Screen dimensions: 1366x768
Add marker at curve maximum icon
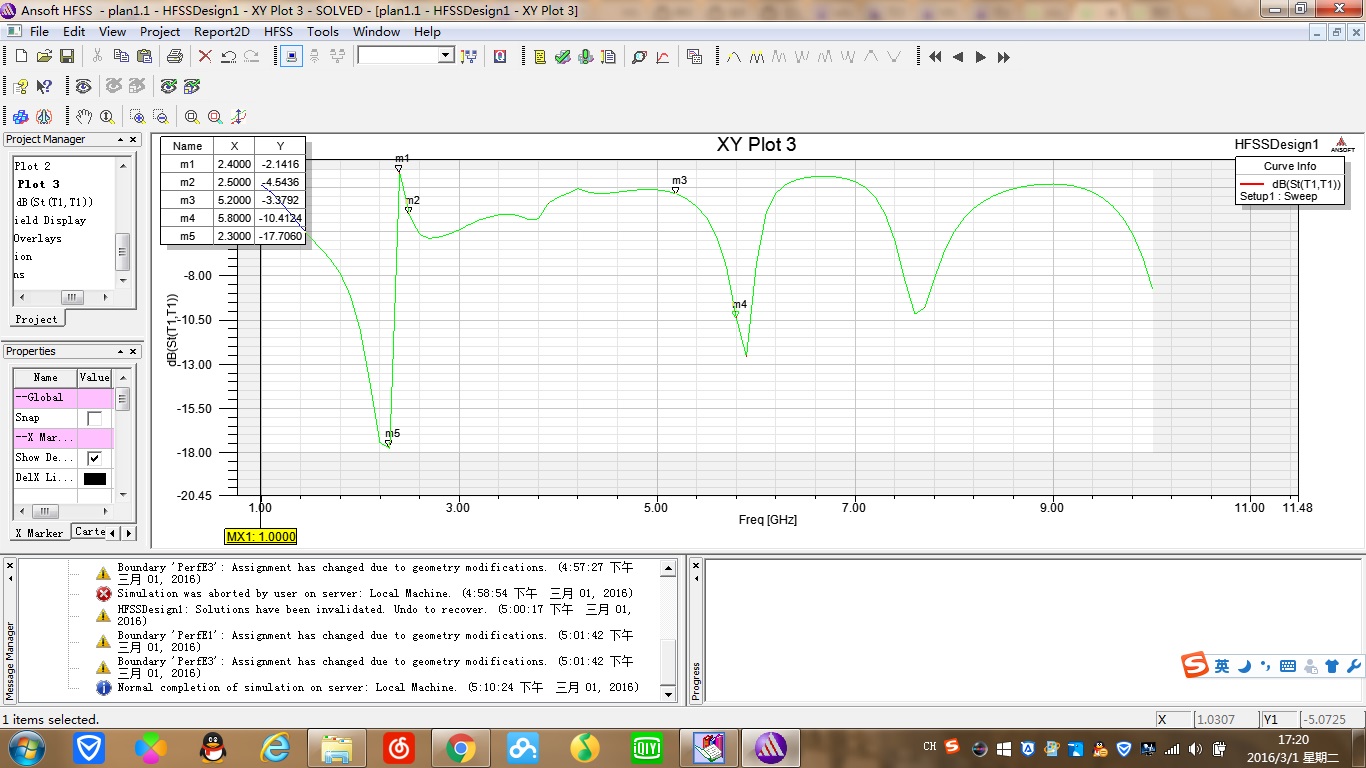click(x=734, y=56)
